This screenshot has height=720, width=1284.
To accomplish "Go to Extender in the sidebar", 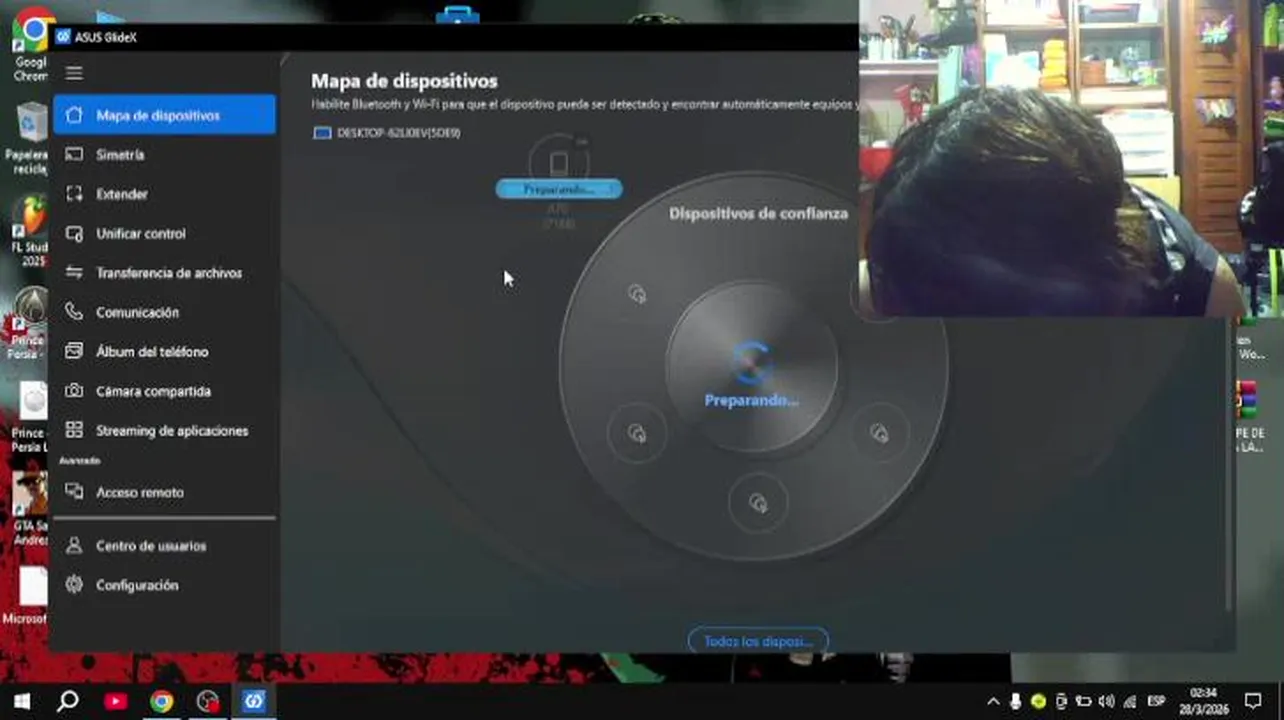I will (165, 194).
